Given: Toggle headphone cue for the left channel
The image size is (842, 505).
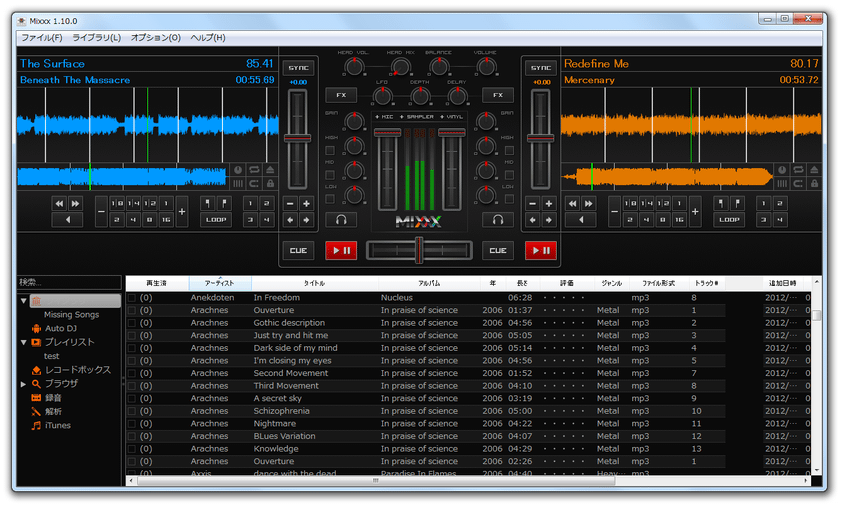Looking at the screenshot, I should [341, 220].
